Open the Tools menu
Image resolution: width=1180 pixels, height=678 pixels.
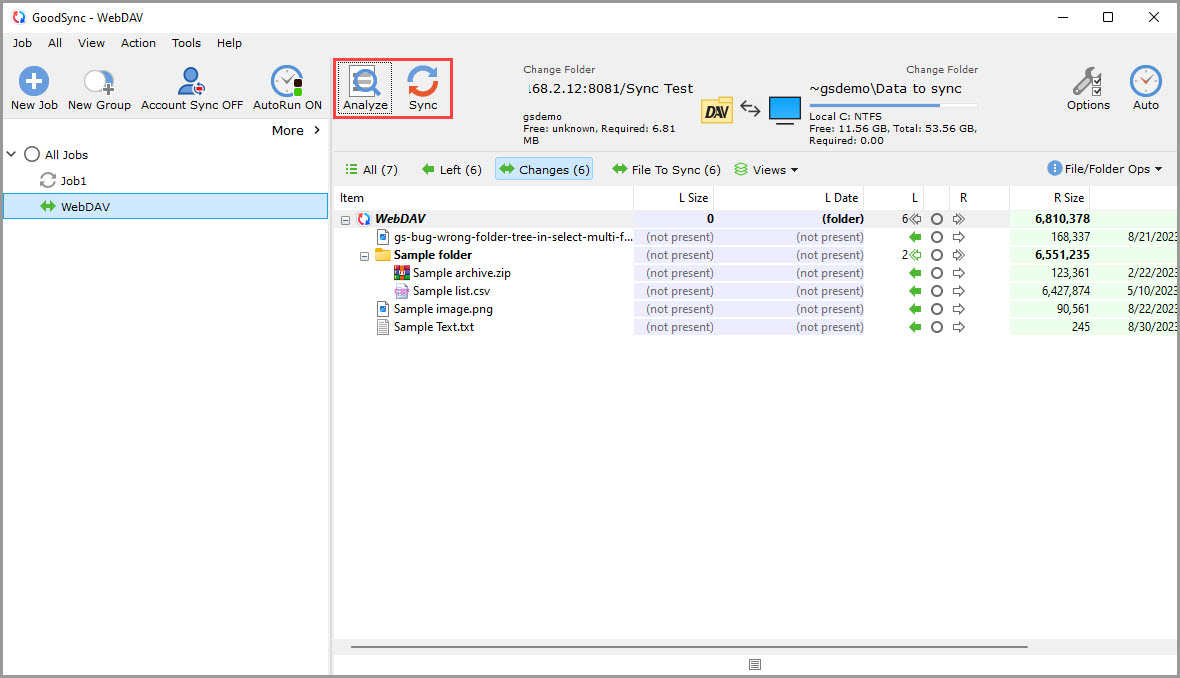186,43
